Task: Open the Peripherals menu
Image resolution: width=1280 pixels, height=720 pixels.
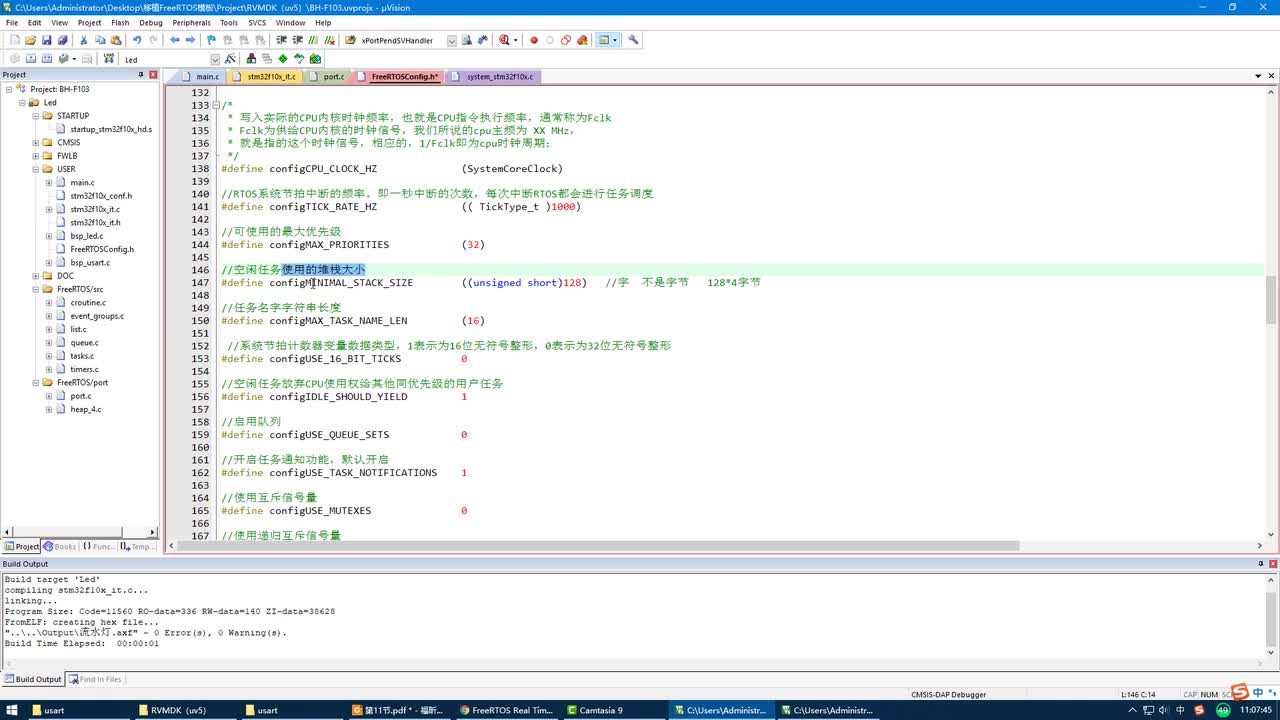Action: [191, 22]
